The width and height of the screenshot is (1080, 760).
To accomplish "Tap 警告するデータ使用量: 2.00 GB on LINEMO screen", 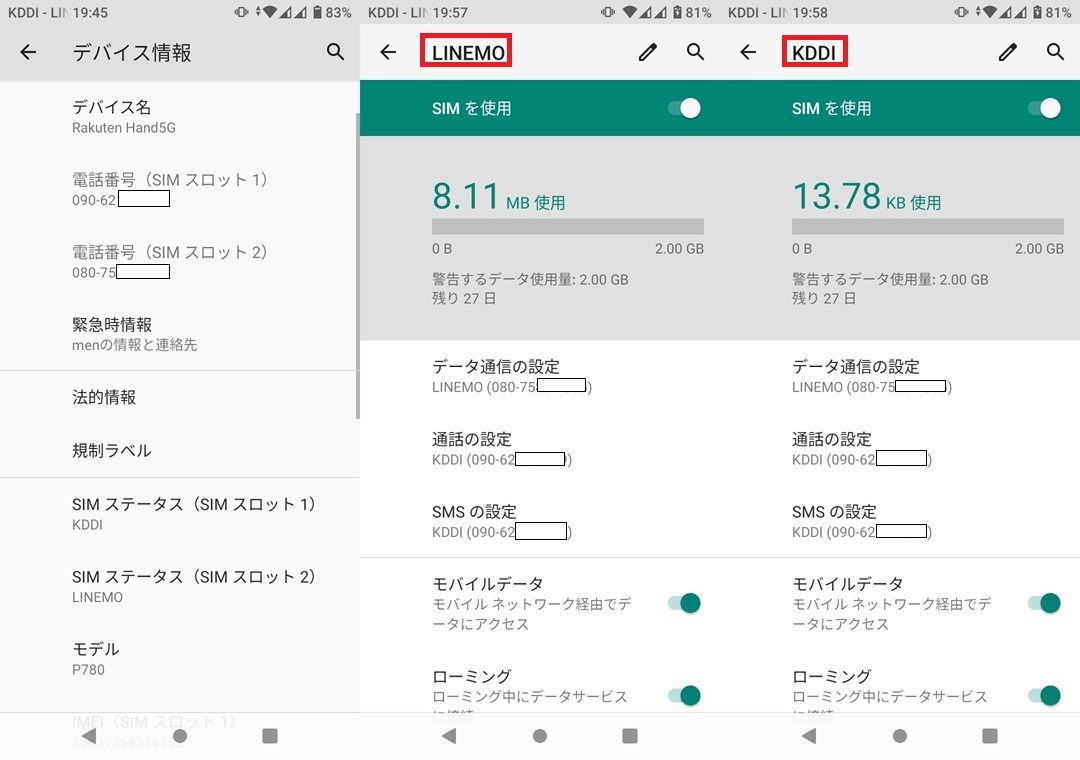I will tap(530, 279).
